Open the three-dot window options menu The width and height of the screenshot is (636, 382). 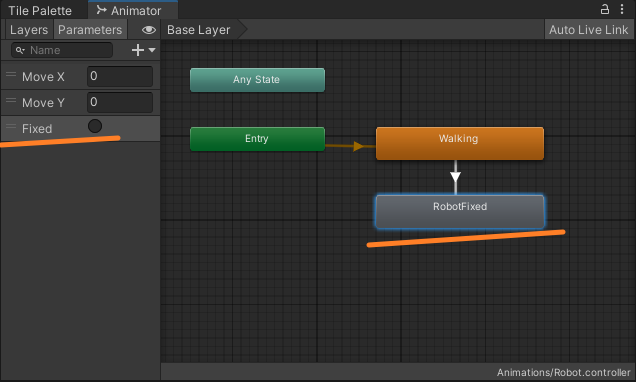[622, 9]
